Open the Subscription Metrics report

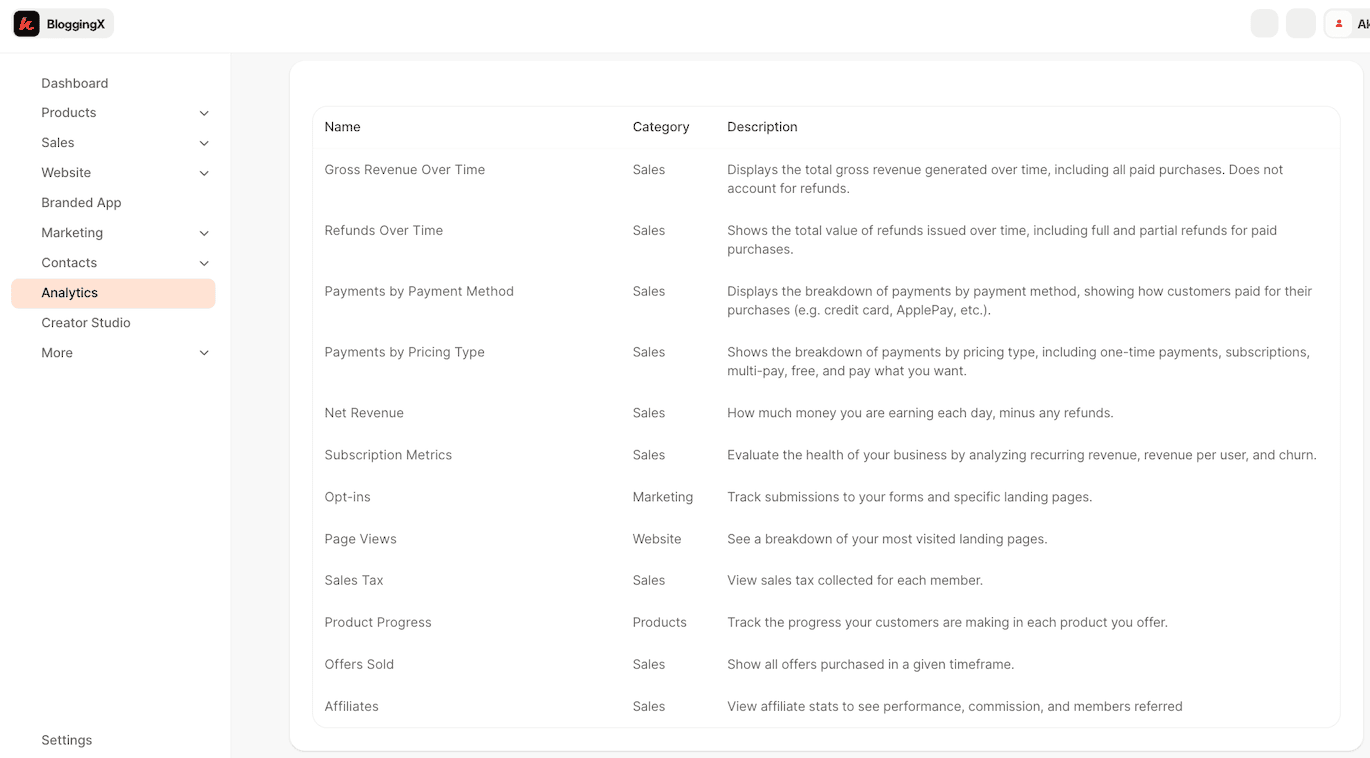pos(388,455)
